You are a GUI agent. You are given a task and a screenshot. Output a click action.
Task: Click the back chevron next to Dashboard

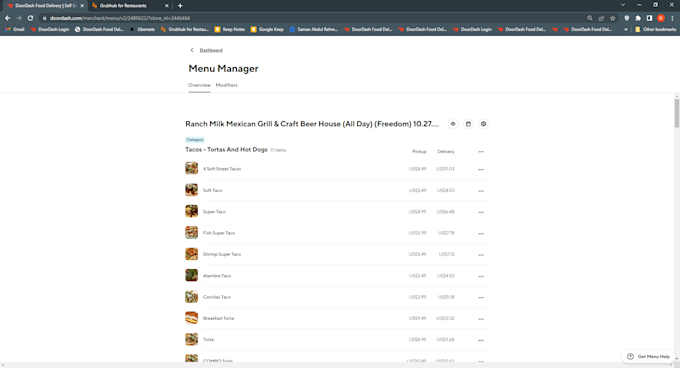[192, 50]
